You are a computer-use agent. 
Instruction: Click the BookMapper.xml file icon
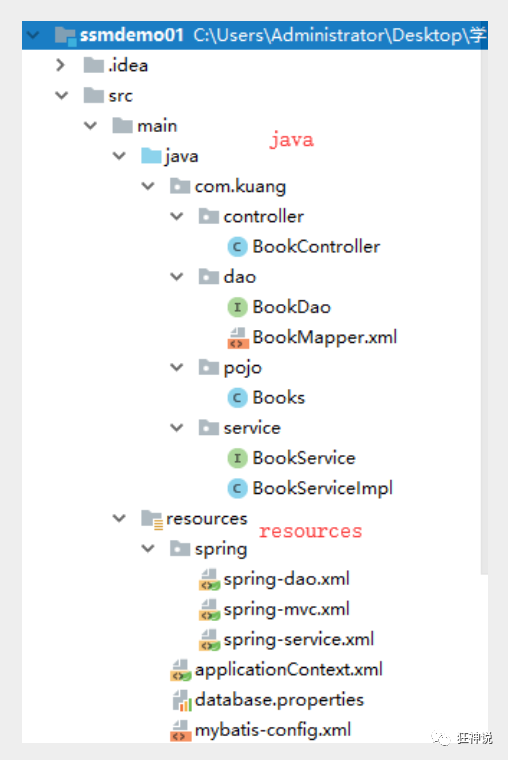pyautogui.click(x=238, y=338)
